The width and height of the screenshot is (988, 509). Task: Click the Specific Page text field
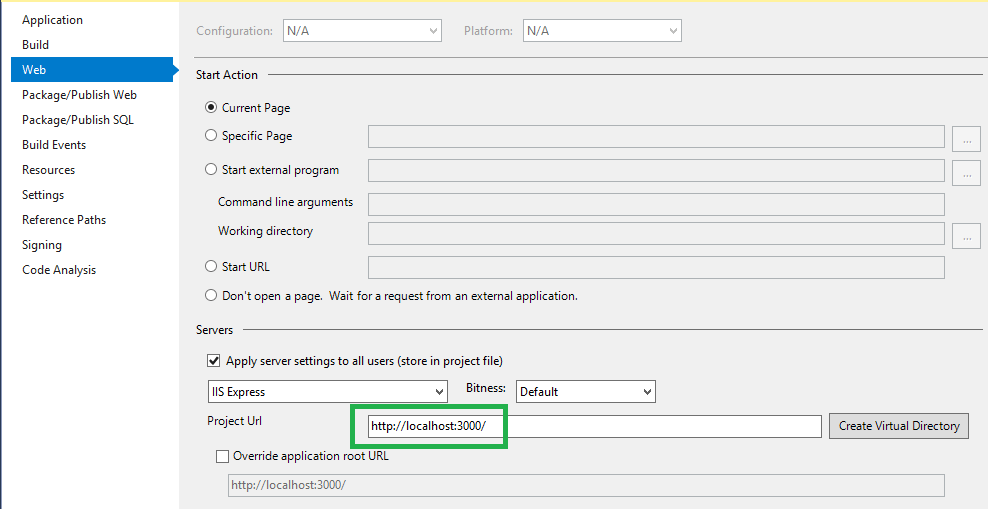click(x=656, y=137)
